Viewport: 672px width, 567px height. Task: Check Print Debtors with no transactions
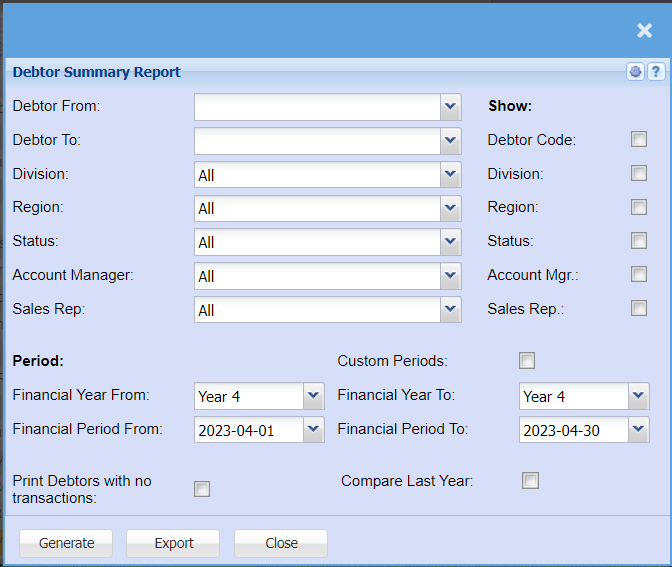click(x=202, y=489)
